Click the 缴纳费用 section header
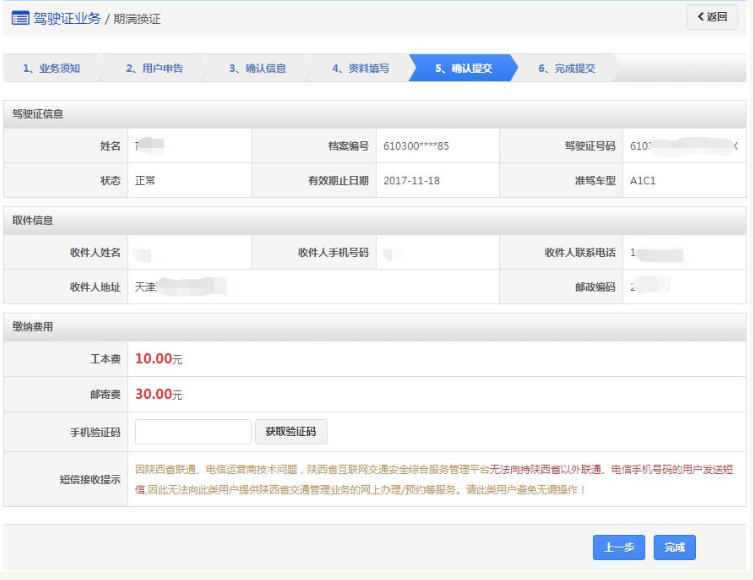 (x=33, y=326)
